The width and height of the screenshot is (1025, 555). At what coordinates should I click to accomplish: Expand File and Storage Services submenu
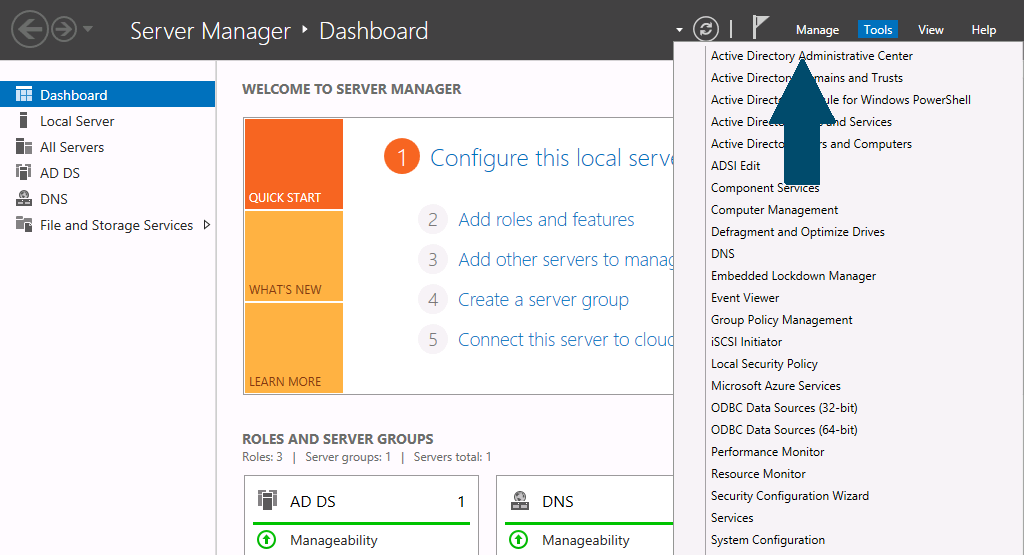click(207, 225)
